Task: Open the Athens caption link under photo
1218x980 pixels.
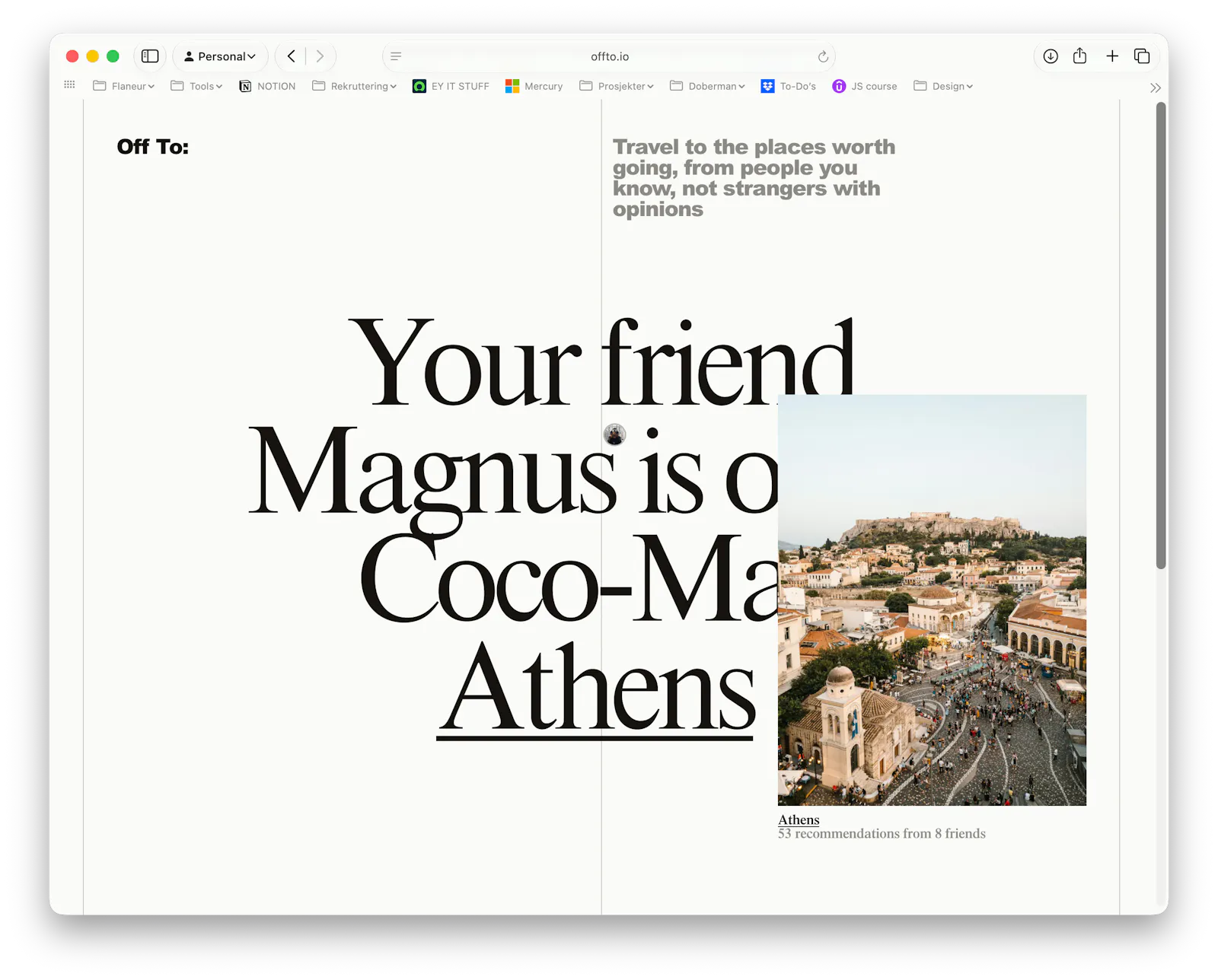Action: [799, 819]
